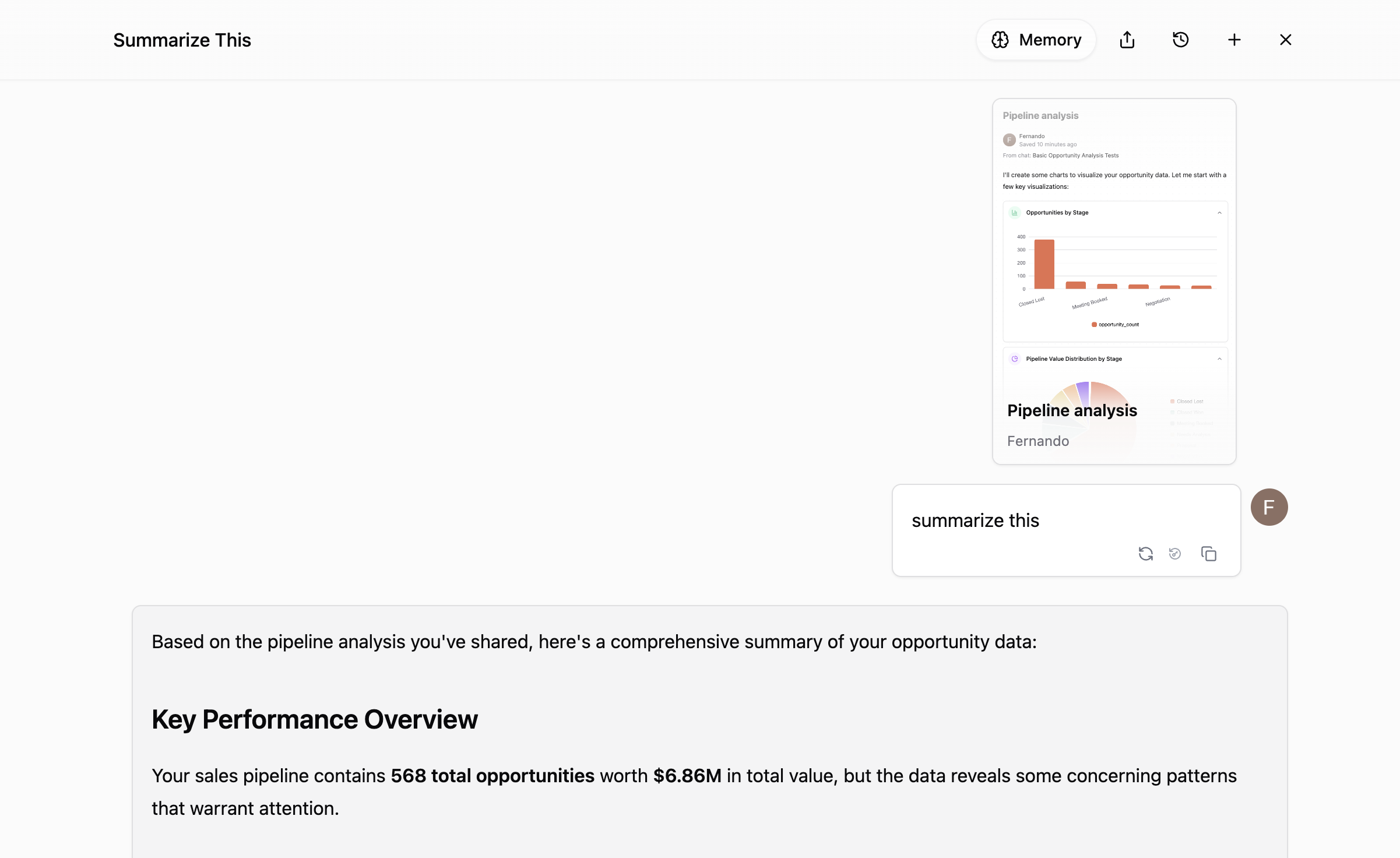Click the restore checkpoint key icon
Viewport: 1400px width, 858px height.
(x=1175, y=554)
